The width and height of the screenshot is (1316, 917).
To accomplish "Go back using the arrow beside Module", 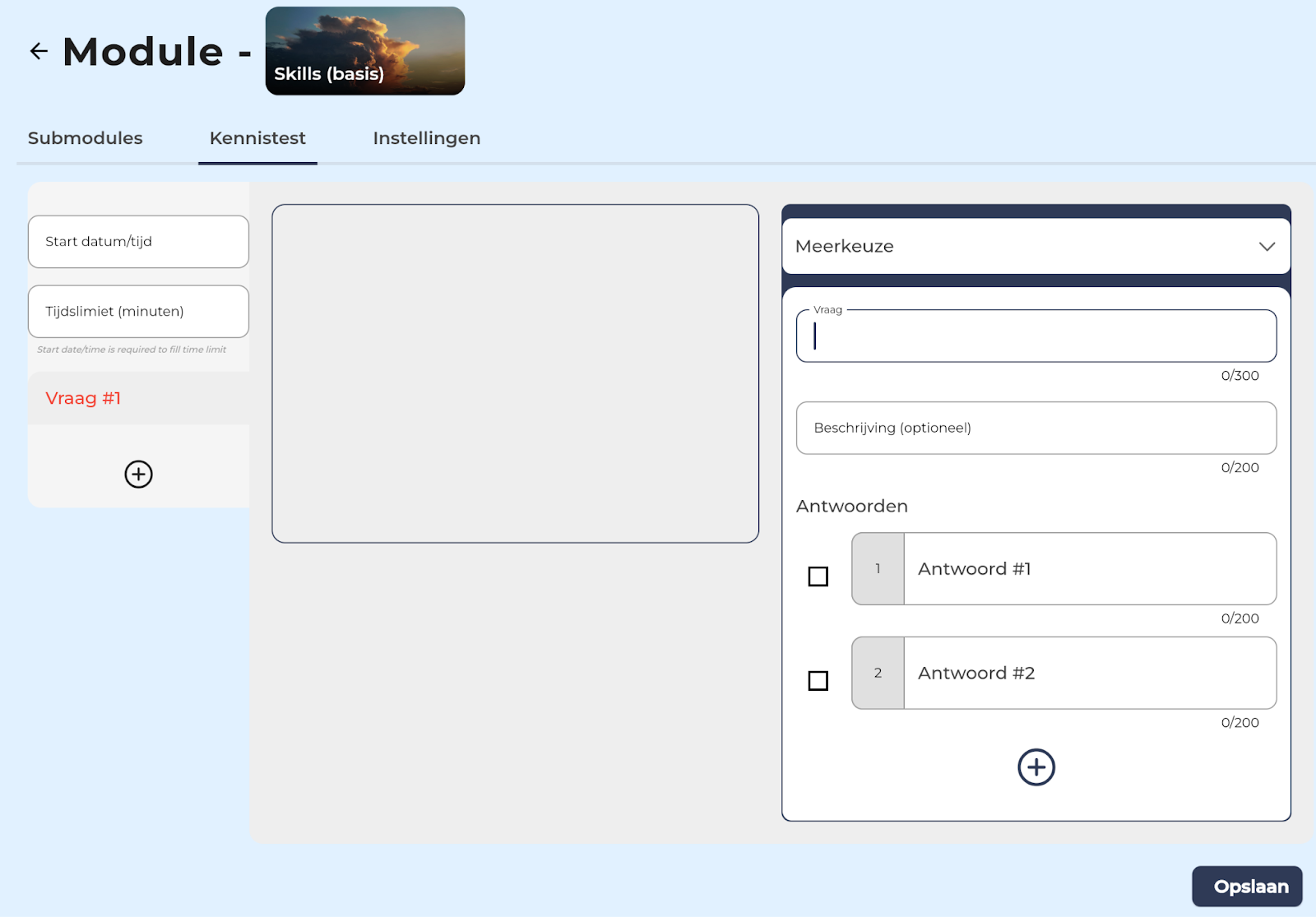I will 39,51.
